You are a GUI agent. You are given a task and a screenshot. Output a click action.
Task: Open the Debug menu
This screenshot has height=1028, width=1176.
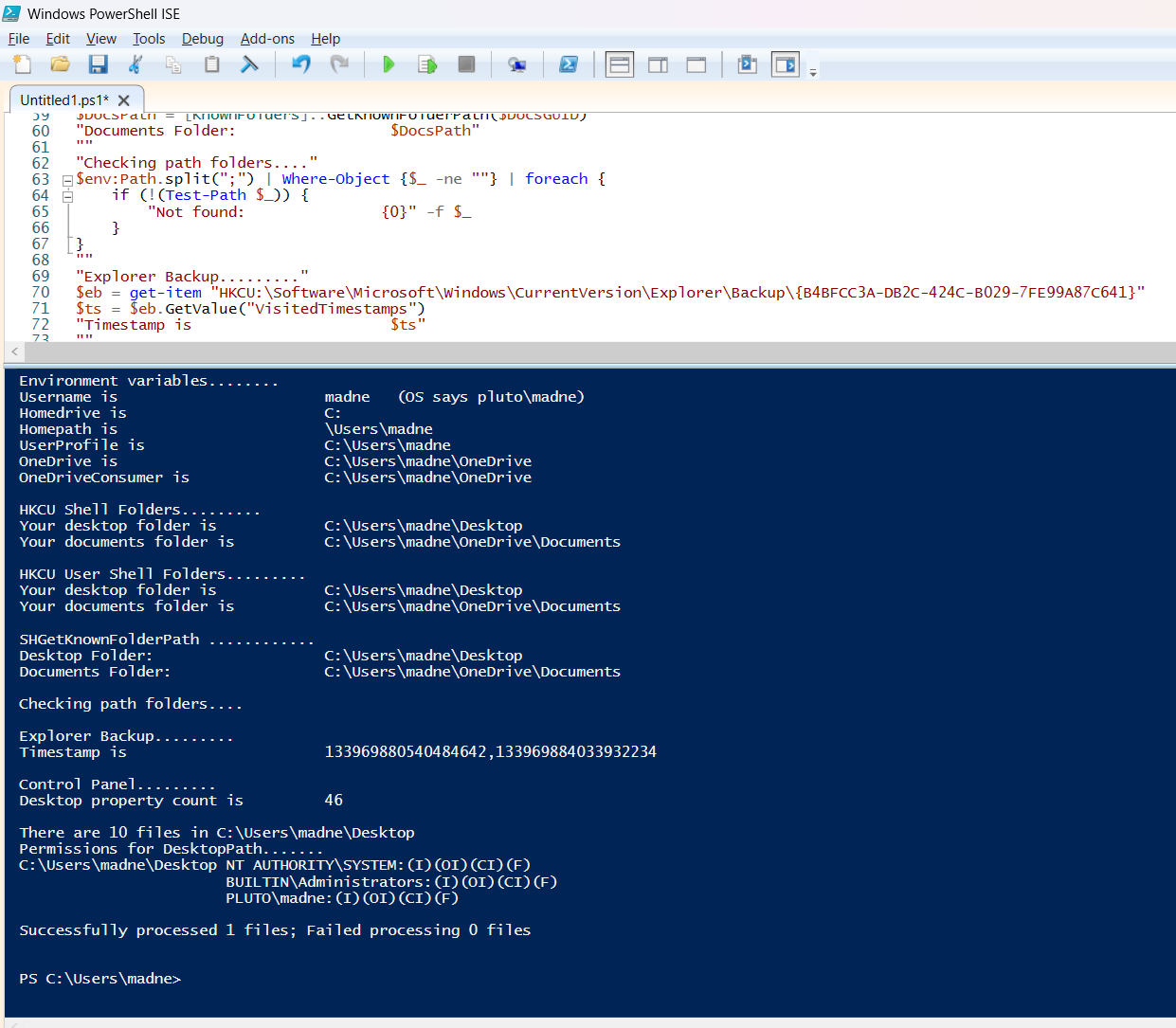203,39
